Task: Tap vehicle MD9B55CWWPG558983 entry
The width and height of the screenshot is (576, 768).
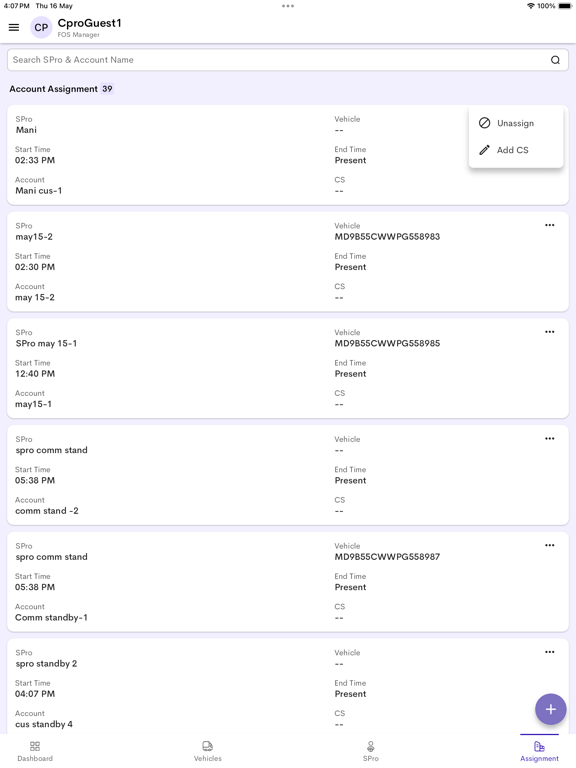Action: pos(387,237)
